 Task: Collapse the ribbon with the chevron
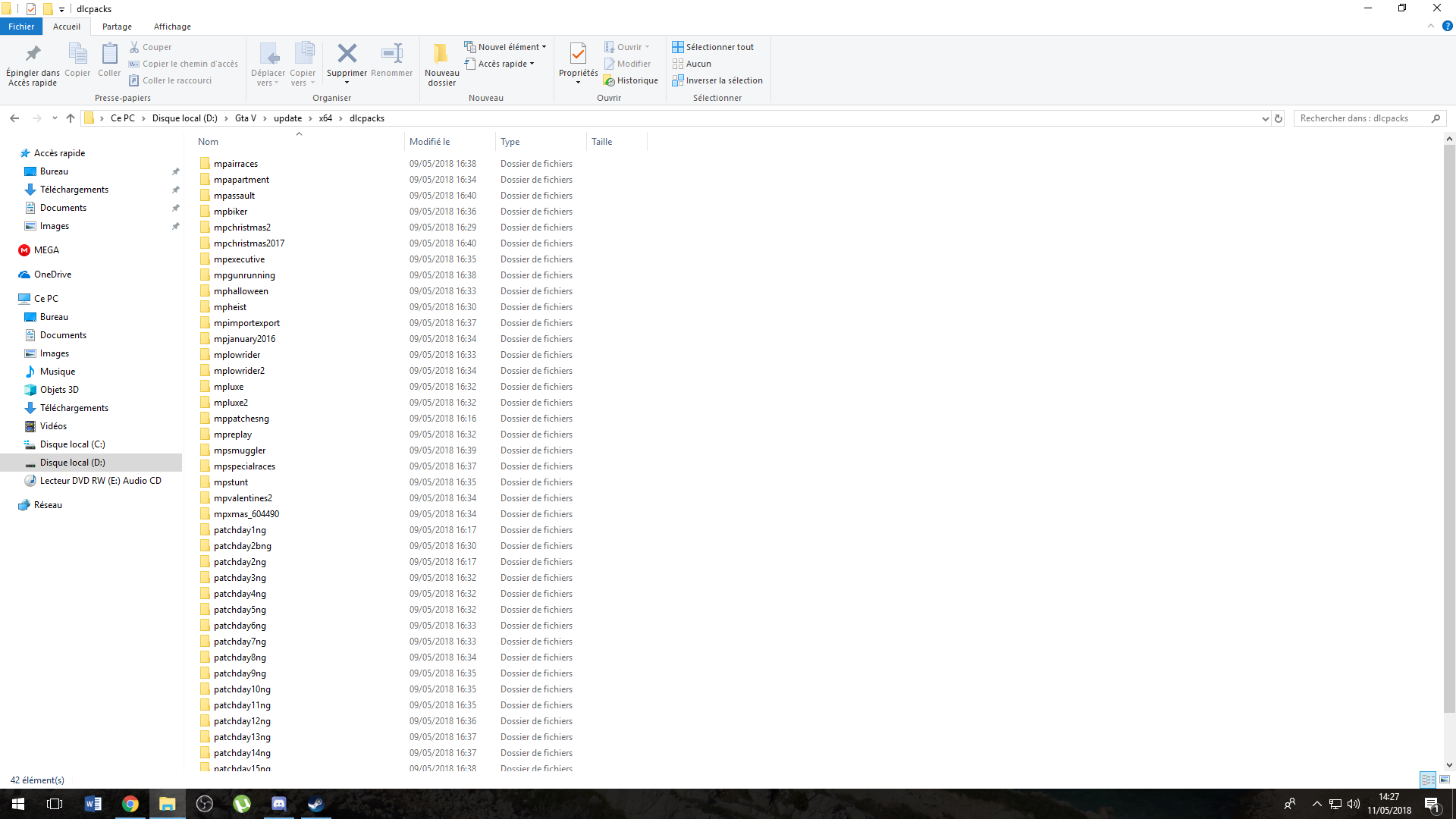[1431, 27]
